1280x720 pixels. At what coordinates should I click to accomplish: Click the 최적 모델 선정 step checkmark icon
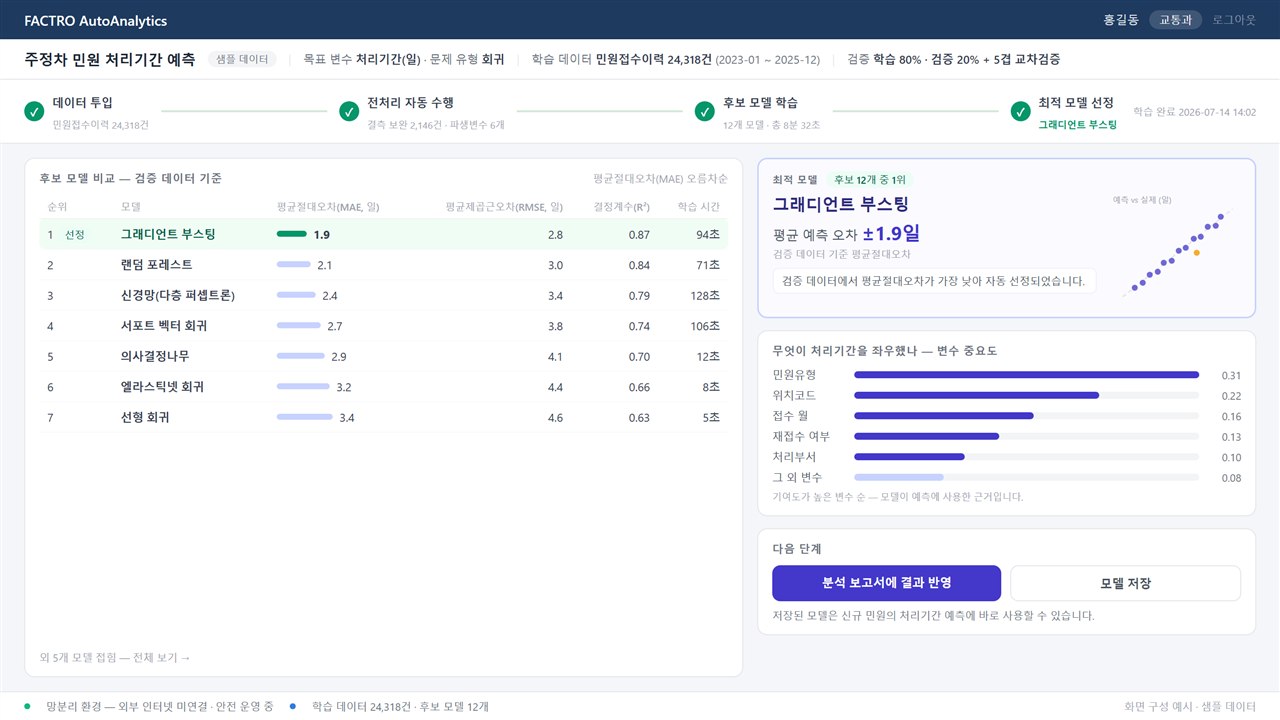pyautogui.click(x=1021, y=111)
